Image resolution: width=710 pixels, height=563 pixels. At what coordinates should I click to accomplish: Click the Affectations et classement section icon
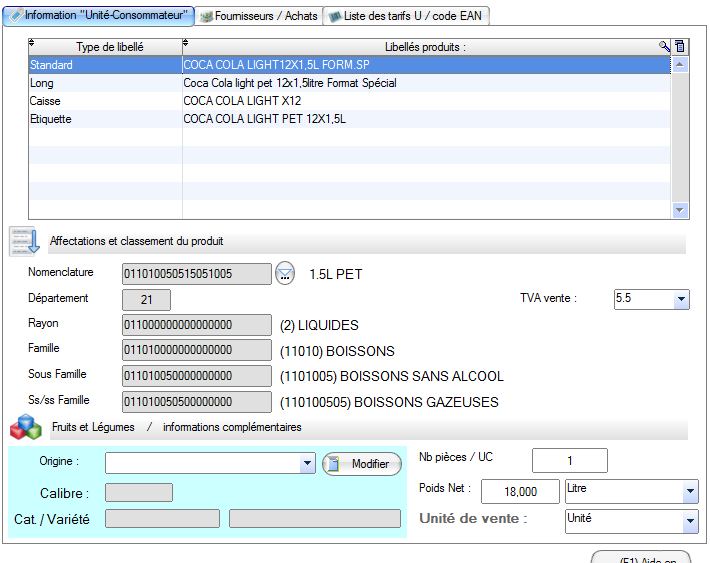pos(24,242)
